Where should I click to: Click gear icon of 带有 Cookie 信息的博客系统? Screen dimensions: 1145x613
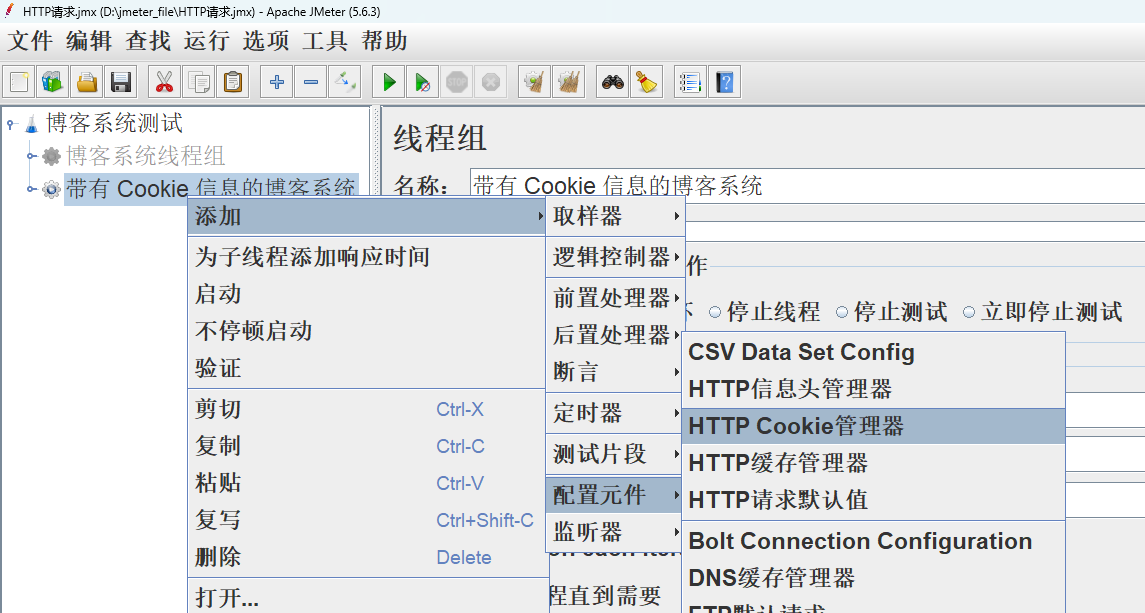(x=51, y=189)
